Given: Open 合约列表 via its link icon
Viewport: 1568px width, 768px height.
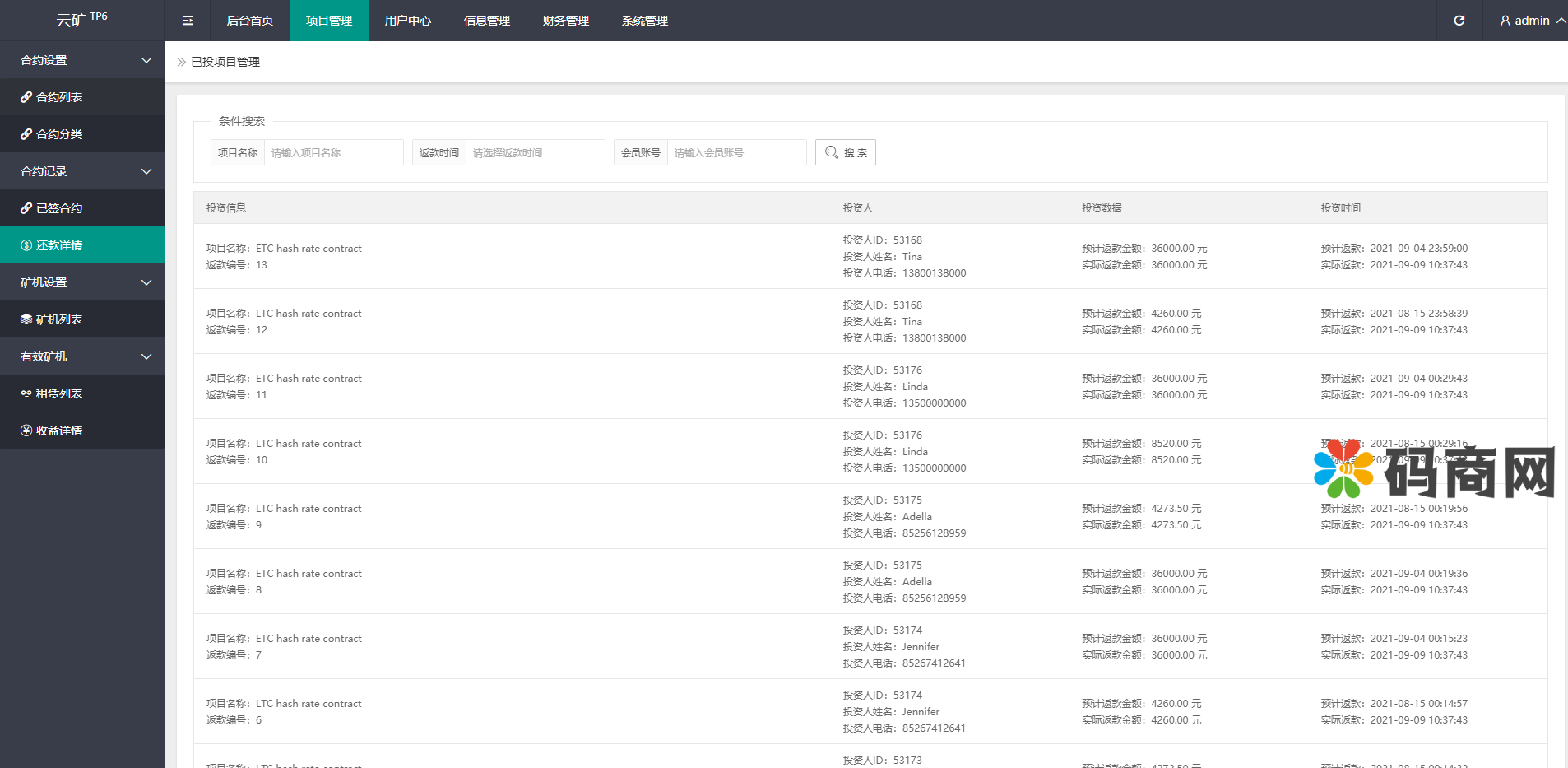Looking at the screenshot, I should point(26,97).
